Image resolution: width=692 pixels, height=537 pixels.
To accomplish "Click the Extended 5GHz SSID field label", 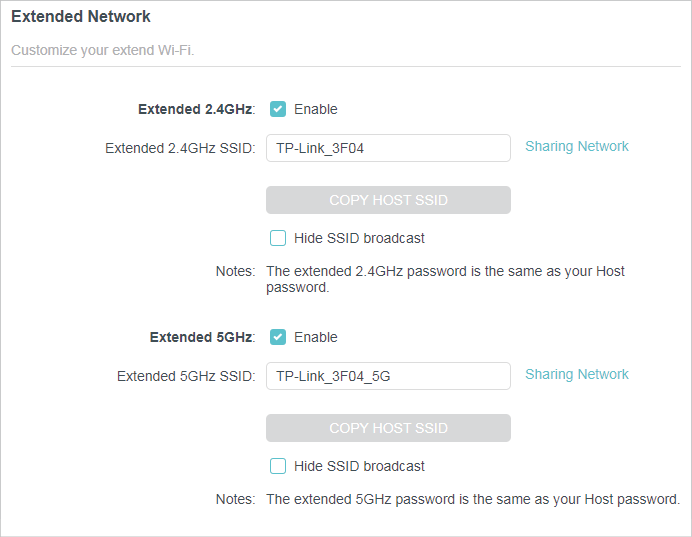I will (186, 376).
